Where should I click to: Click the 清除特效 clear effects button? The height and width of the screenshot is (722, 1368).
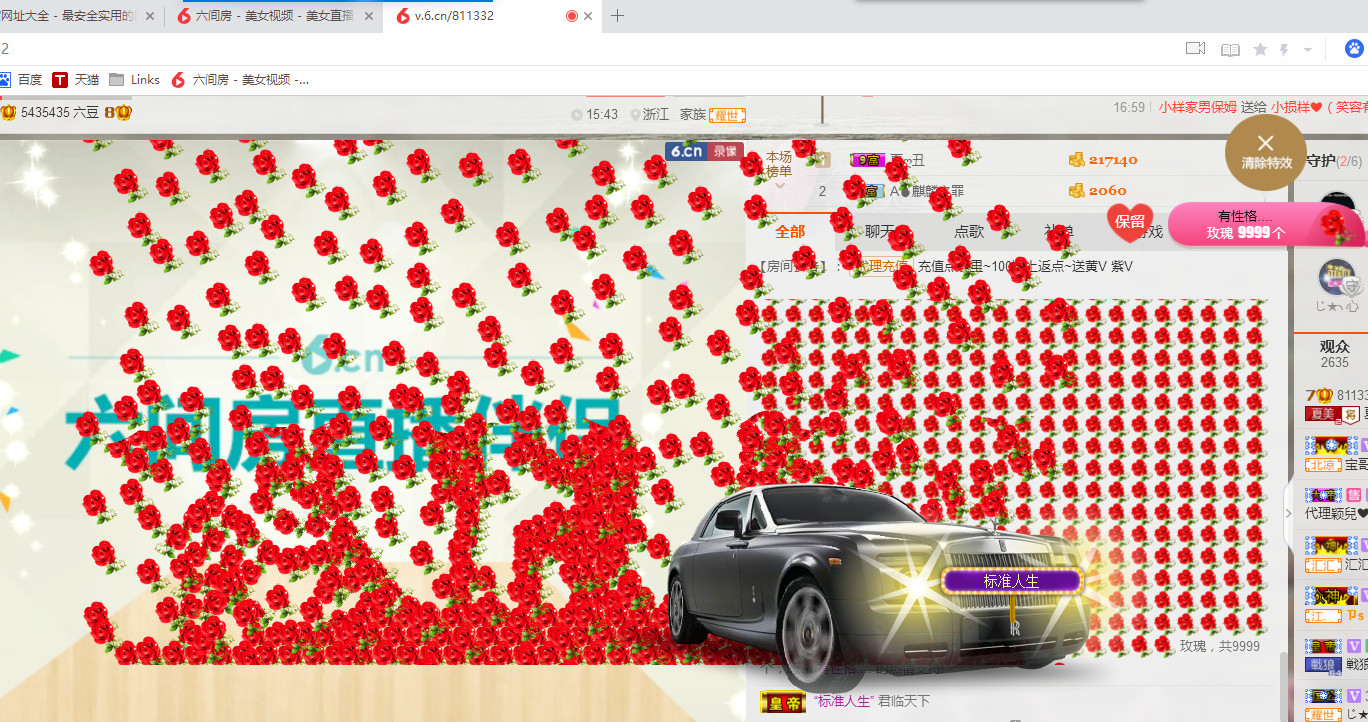[1266, 152]
